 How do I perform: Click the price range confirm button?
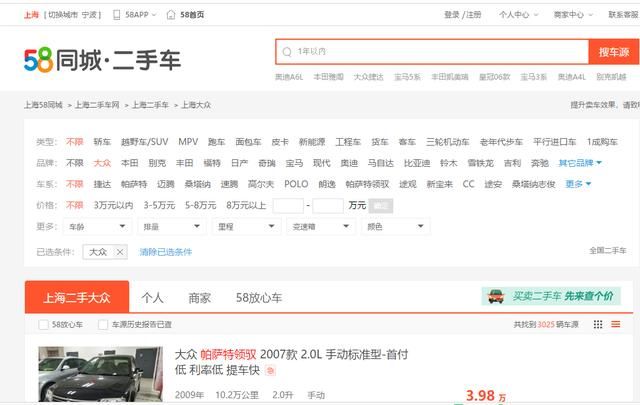[x=380, y=205]
